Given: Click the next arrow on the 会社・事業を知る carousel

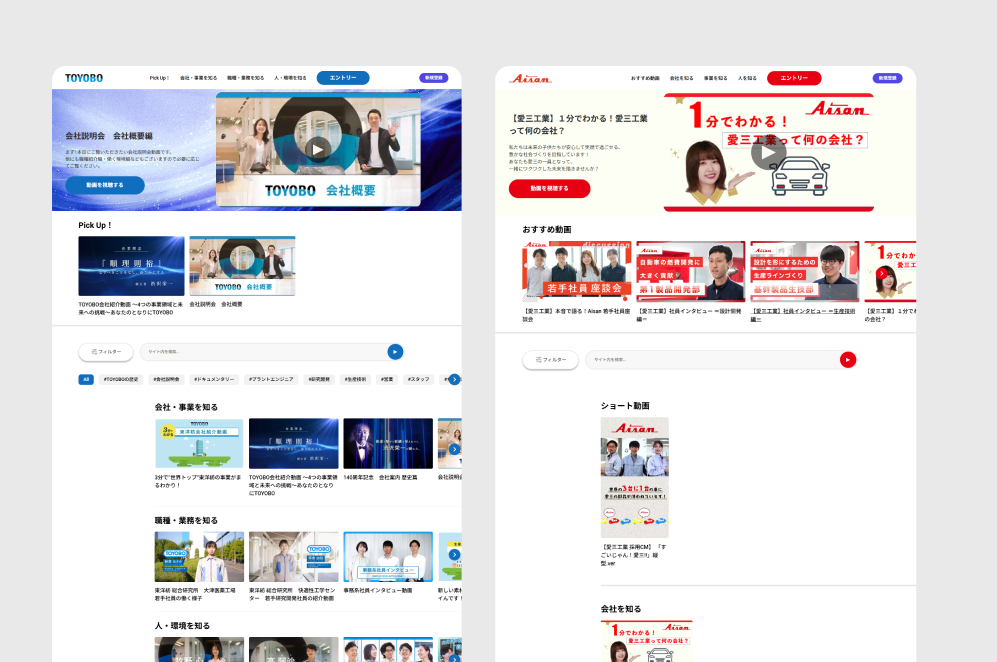Looking at the screenshot, I should [454, 449].
